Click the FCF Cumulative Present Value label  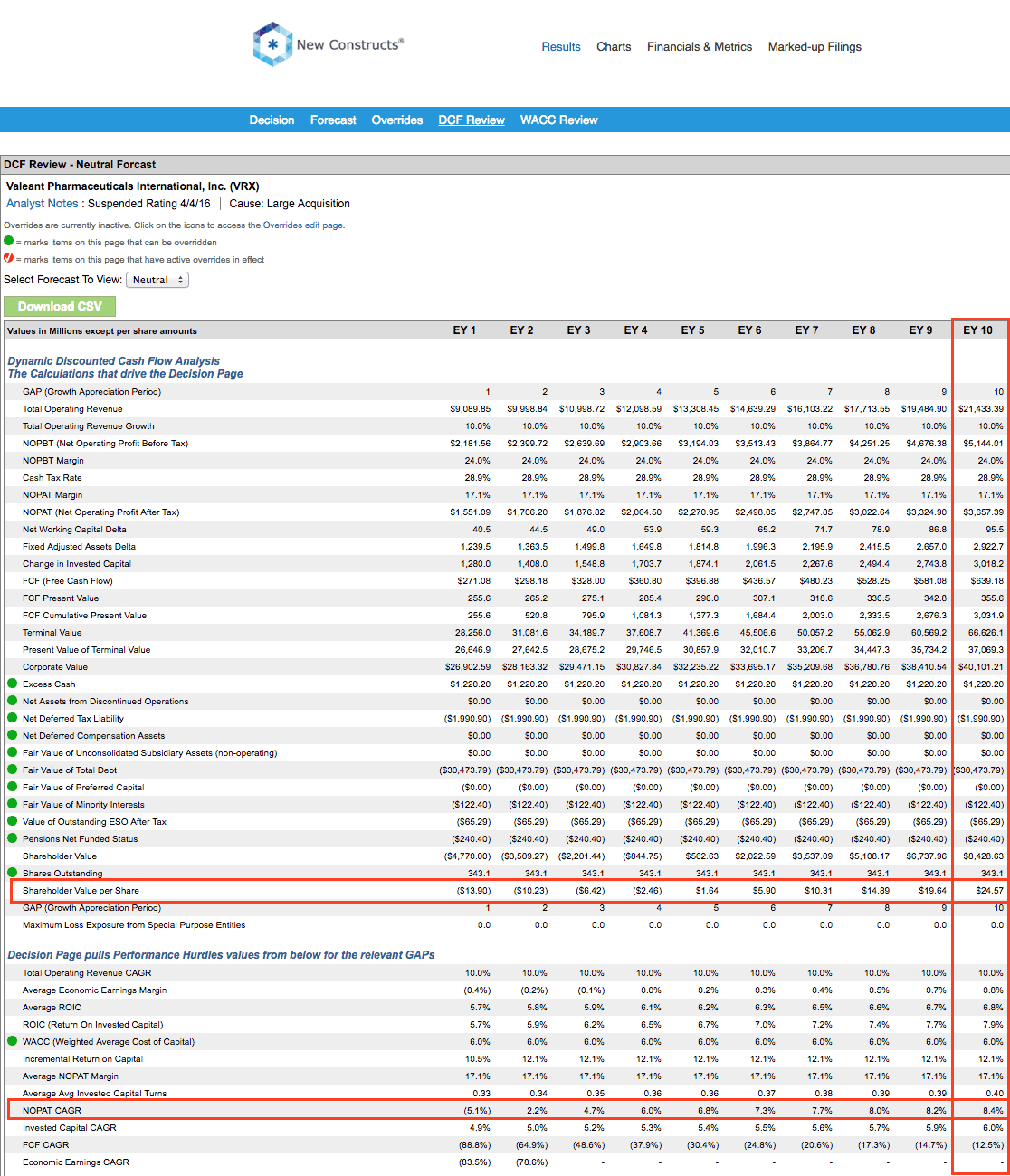84,616
